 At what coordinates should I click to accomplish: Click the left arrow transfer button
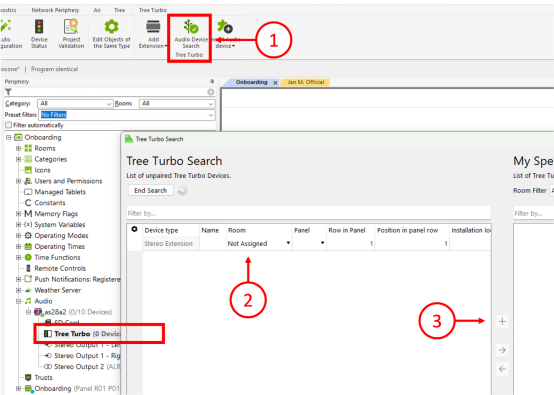(x=502, y=369)
